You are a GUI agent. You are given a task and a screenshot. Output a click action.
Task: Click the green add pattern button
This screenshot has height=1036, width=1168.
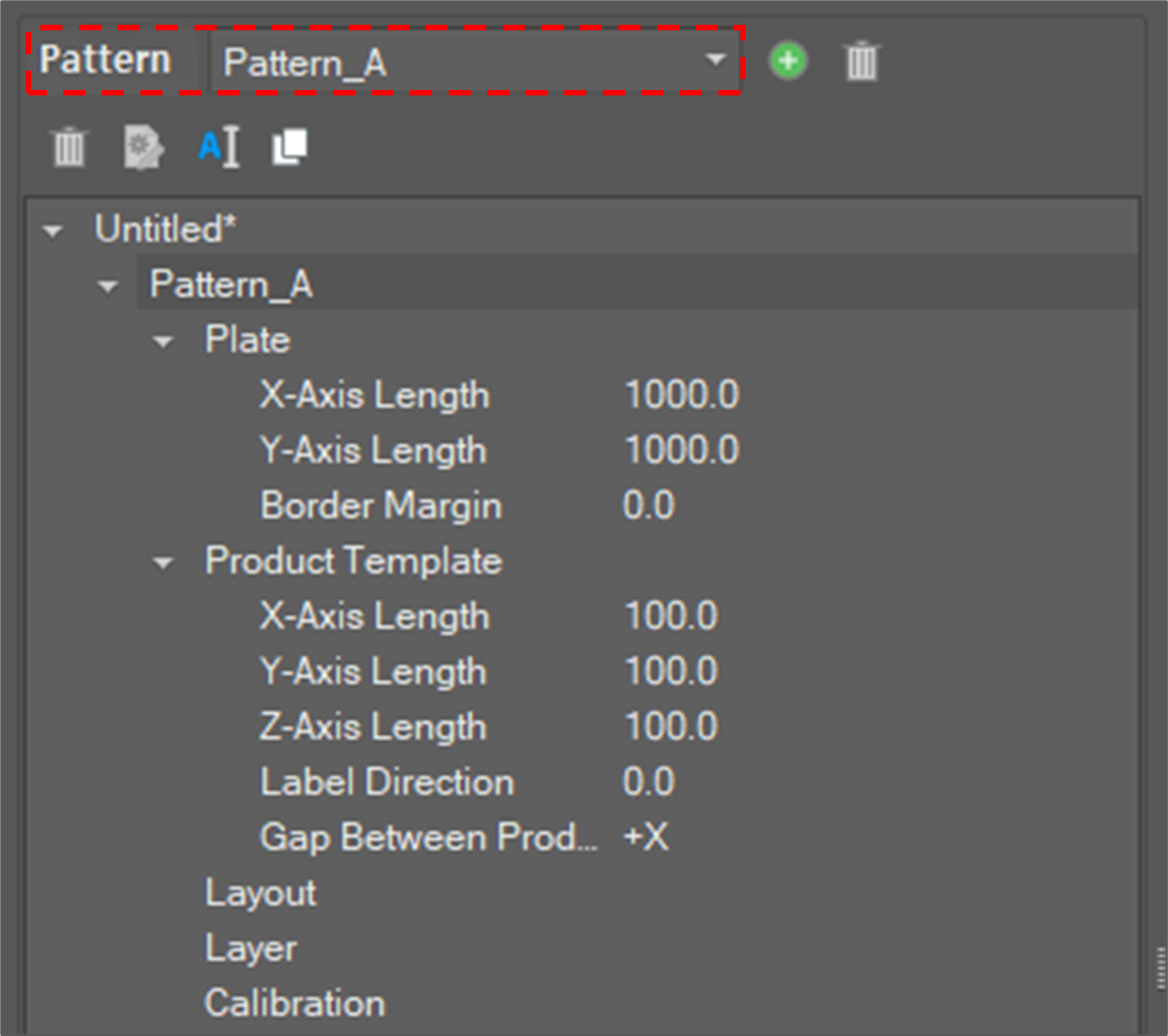coord(787,61)
